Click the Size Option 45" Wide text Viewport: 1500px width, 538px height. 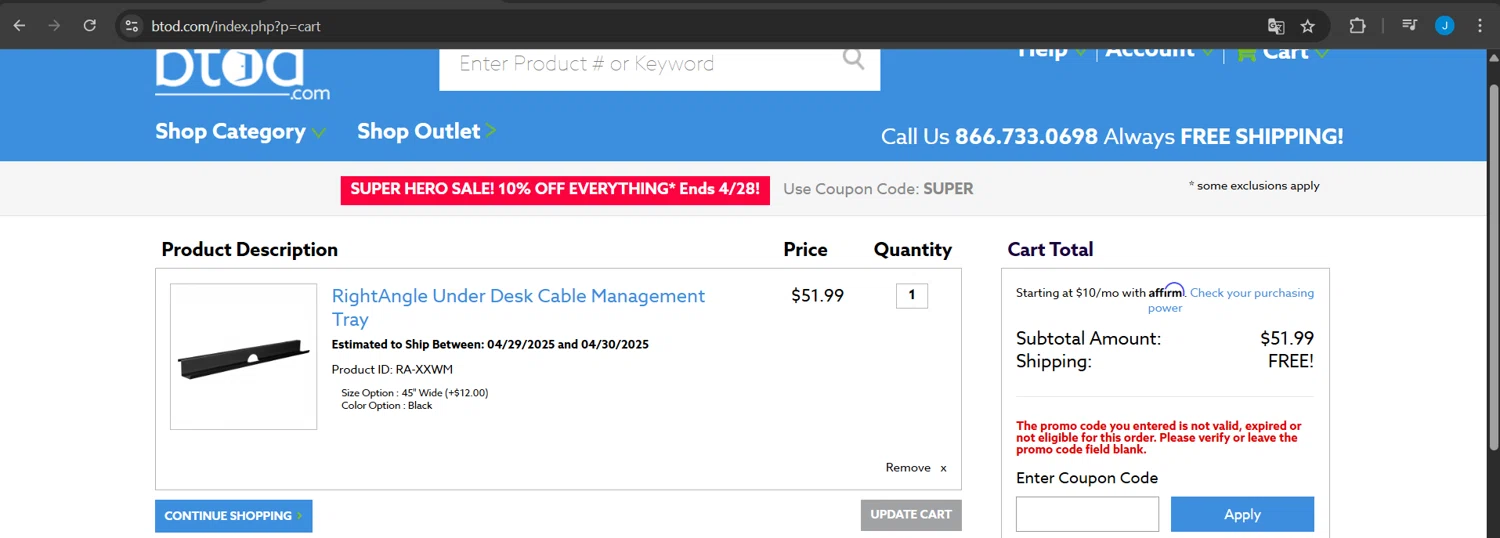(415, 393)
